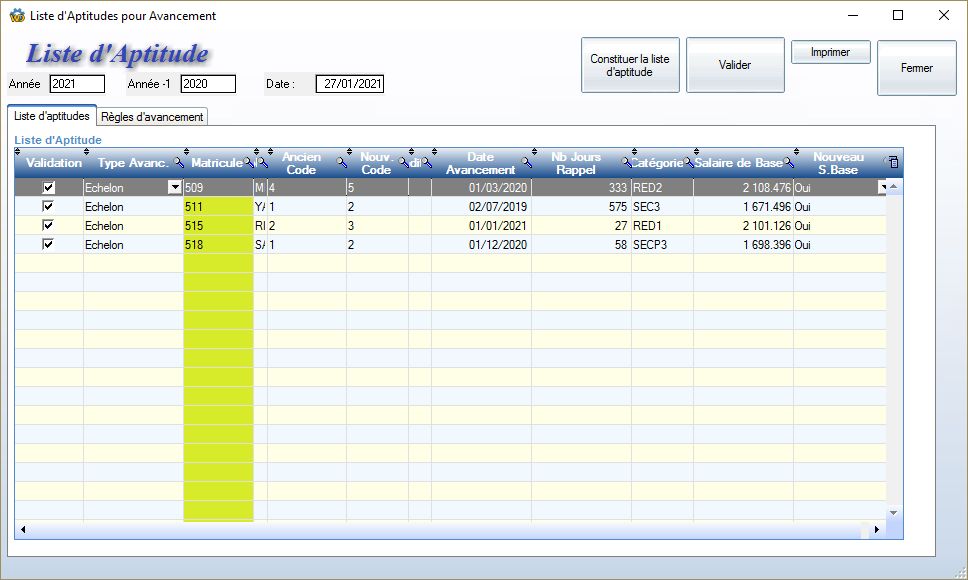Open the Echelon dropdown in first row
The image size is (968, 580).
(175, 188)
